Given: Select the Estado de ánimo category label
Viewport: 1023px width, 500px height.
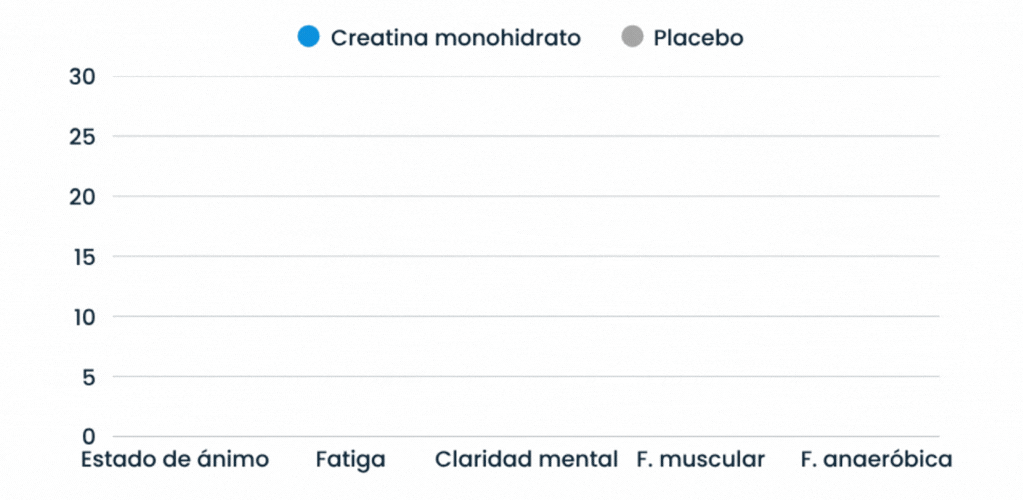Looking at the screenshot, I should [x=175, y=460].
